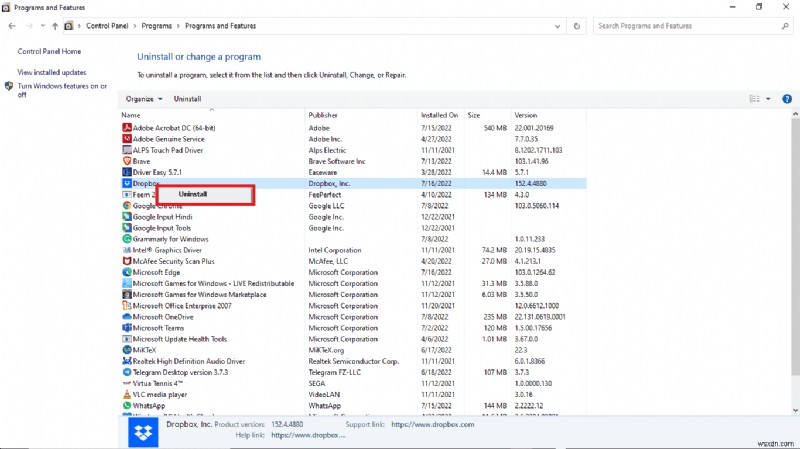
Task: Open Control Panel Home link
Action: [x=49, y=52]
